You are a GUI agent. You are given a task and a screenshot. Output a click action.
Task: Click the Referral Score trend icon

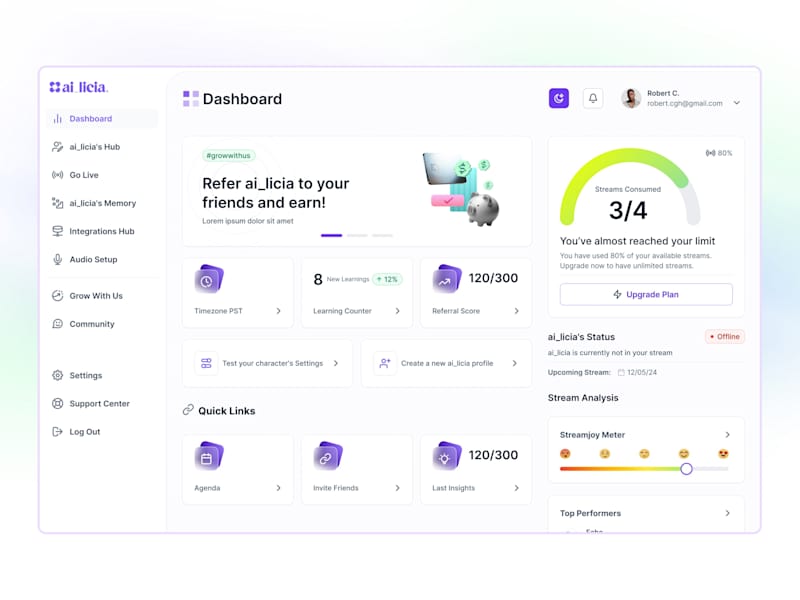click(446, 279)
